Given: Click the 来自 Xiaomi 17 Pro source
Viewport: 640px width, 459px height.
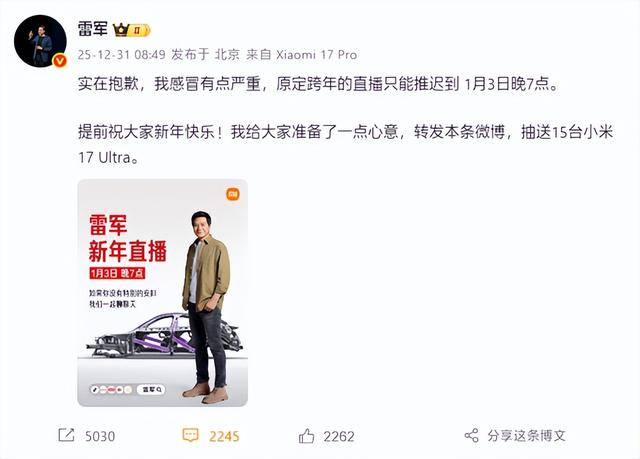Looking at the screenshot, I should pyautogui.click(x=302, y=55).
